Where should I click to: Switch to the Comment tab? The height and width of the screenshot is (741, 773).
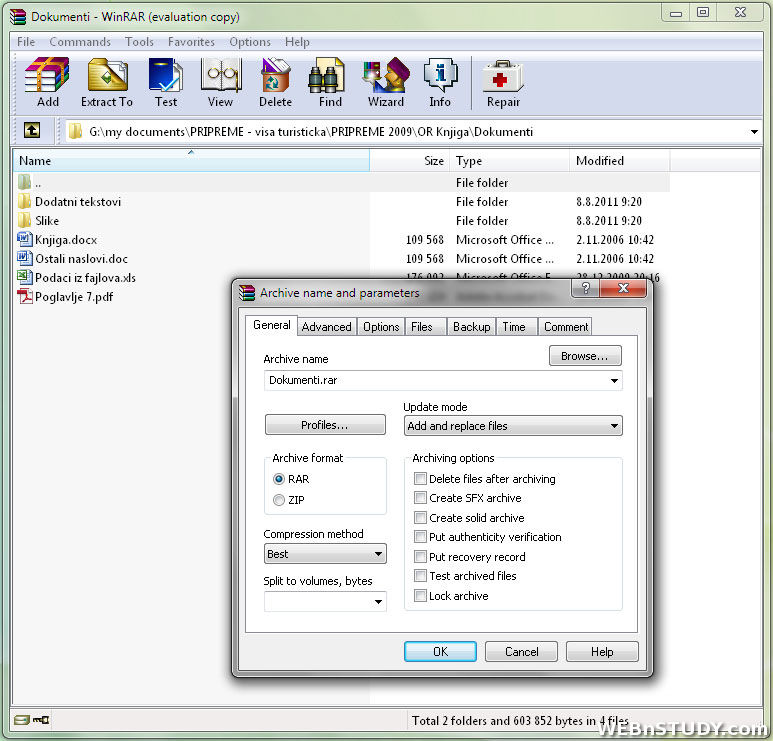coord(566,327)
